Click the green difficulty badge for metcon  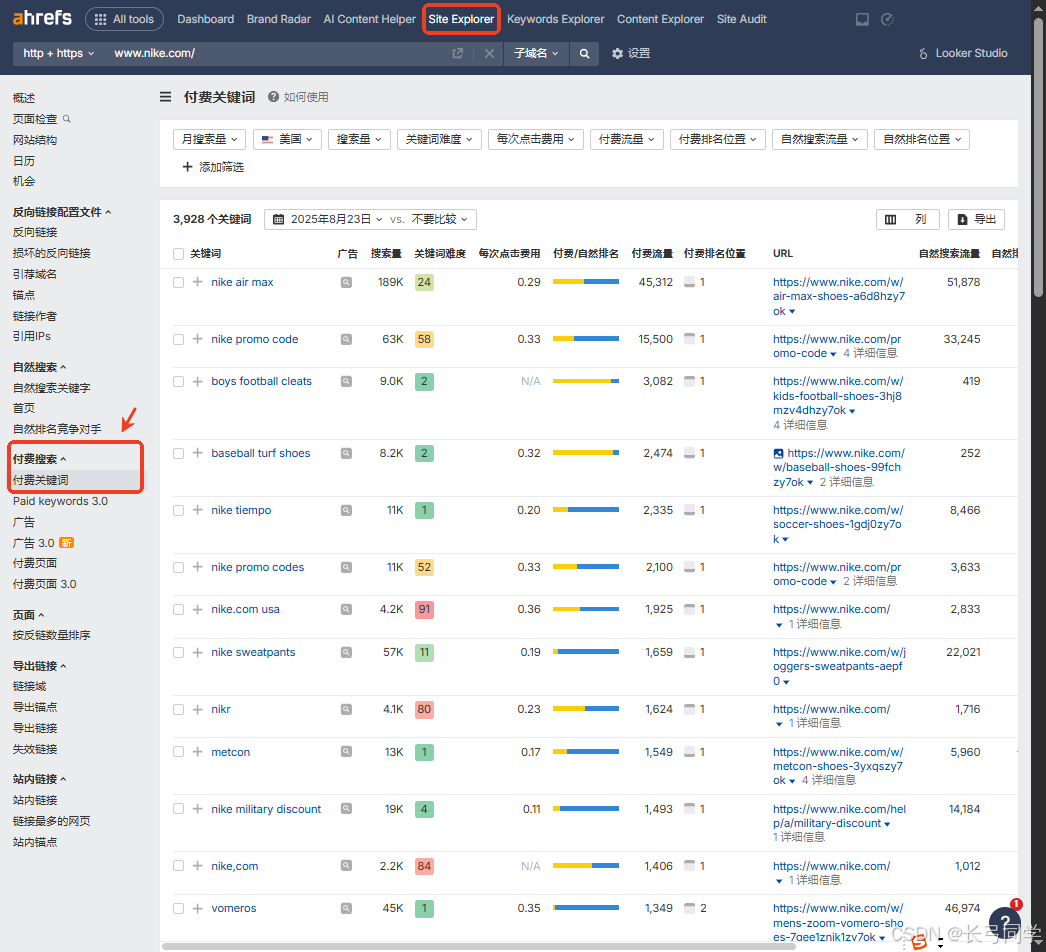[x=424, y=753]
